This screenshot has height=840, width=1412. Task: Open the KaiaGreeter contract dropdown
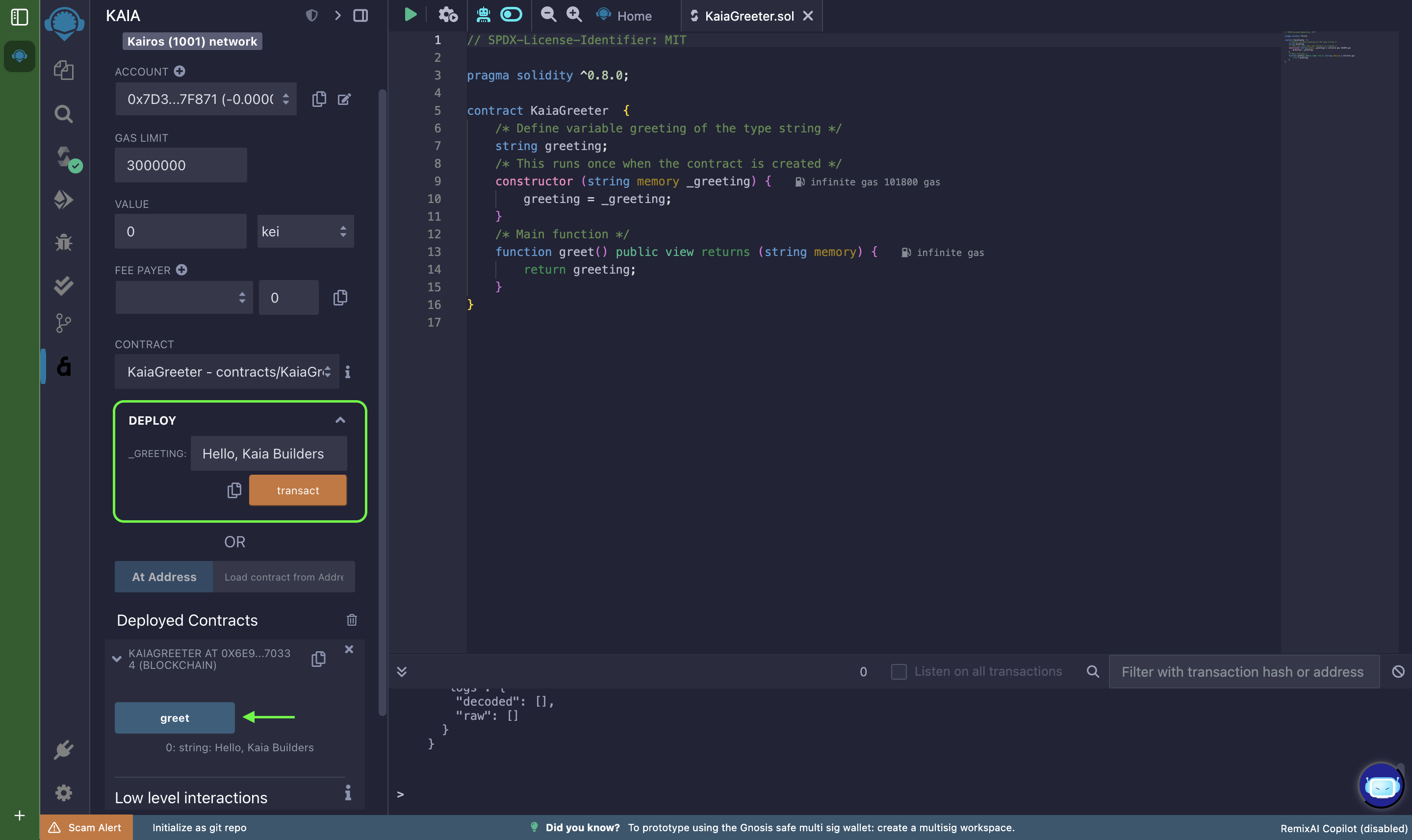click(x=227, y=371)
